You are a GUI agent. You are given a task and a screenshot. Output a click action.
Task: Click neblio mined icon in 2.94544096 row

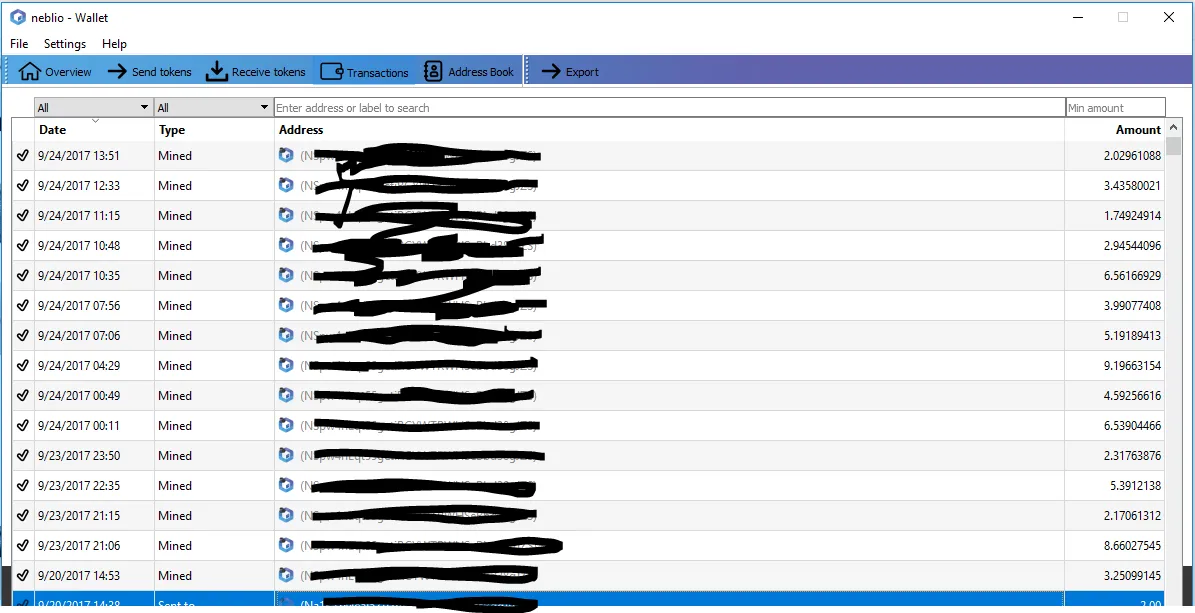286,245
